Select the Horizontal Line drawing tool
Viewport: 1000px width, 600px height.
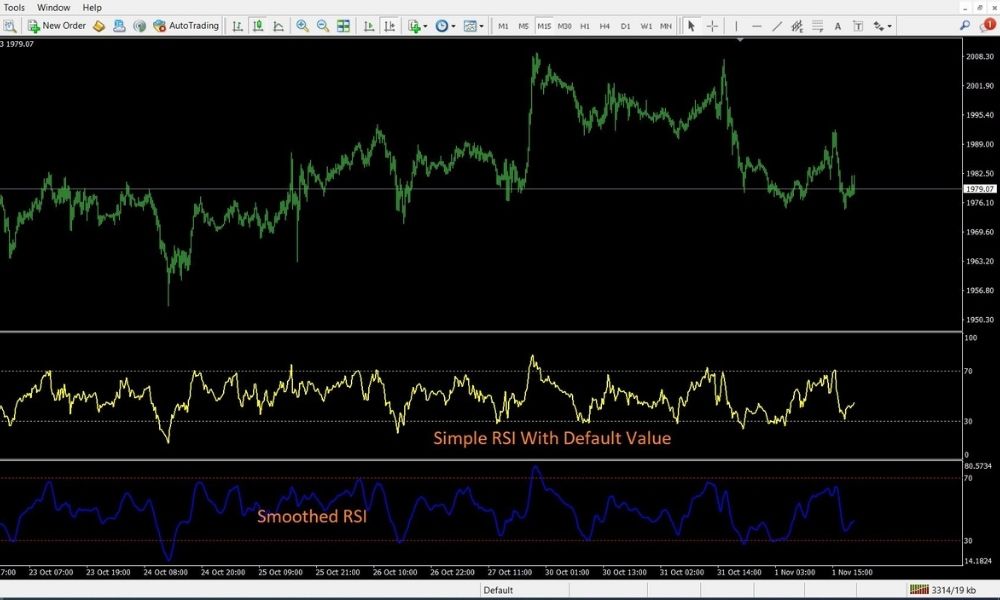757,25
